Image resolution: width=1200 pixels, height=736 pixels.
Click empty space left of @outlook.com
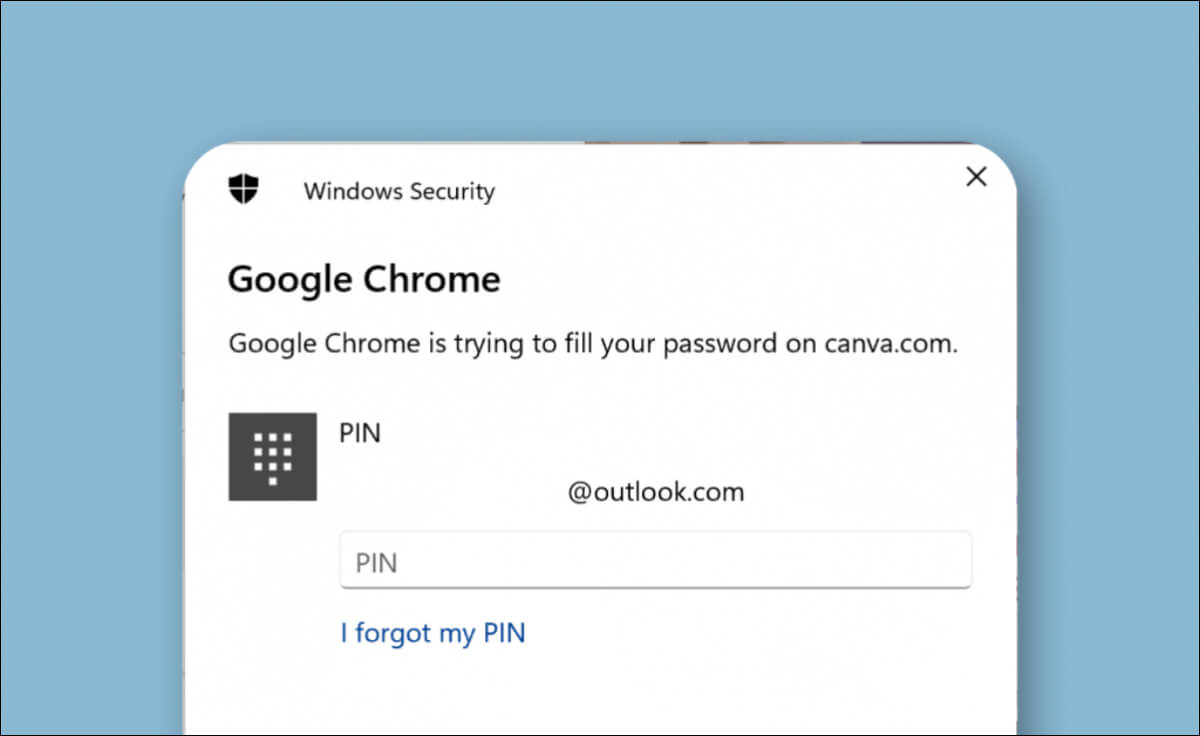point(450,492)
